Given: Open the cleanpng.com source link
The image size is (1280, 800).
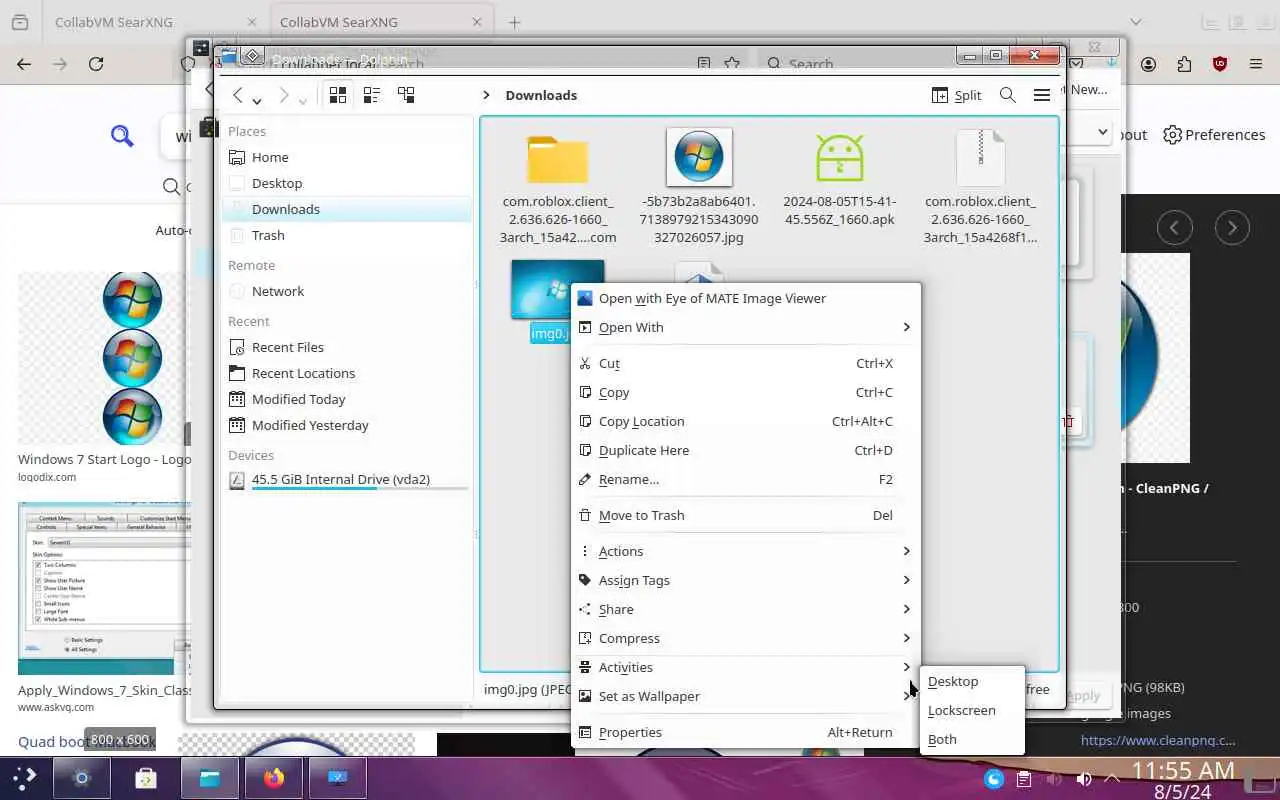Looking at the screenshot, I should coord(1158,741).
